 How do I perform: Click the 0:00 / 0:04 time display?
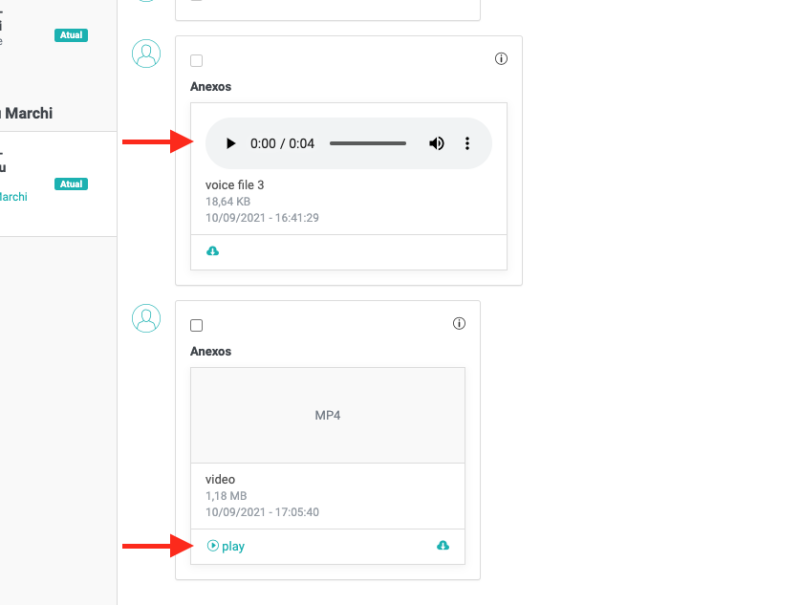point(282,144)
